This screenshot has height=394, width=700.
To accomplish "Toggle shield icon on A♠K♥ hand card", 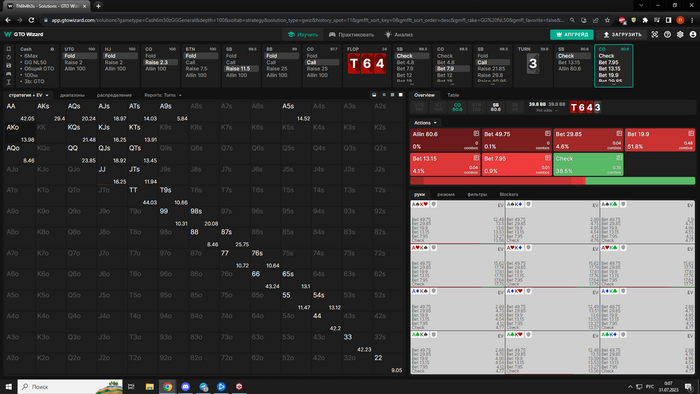I will [433, 204].
